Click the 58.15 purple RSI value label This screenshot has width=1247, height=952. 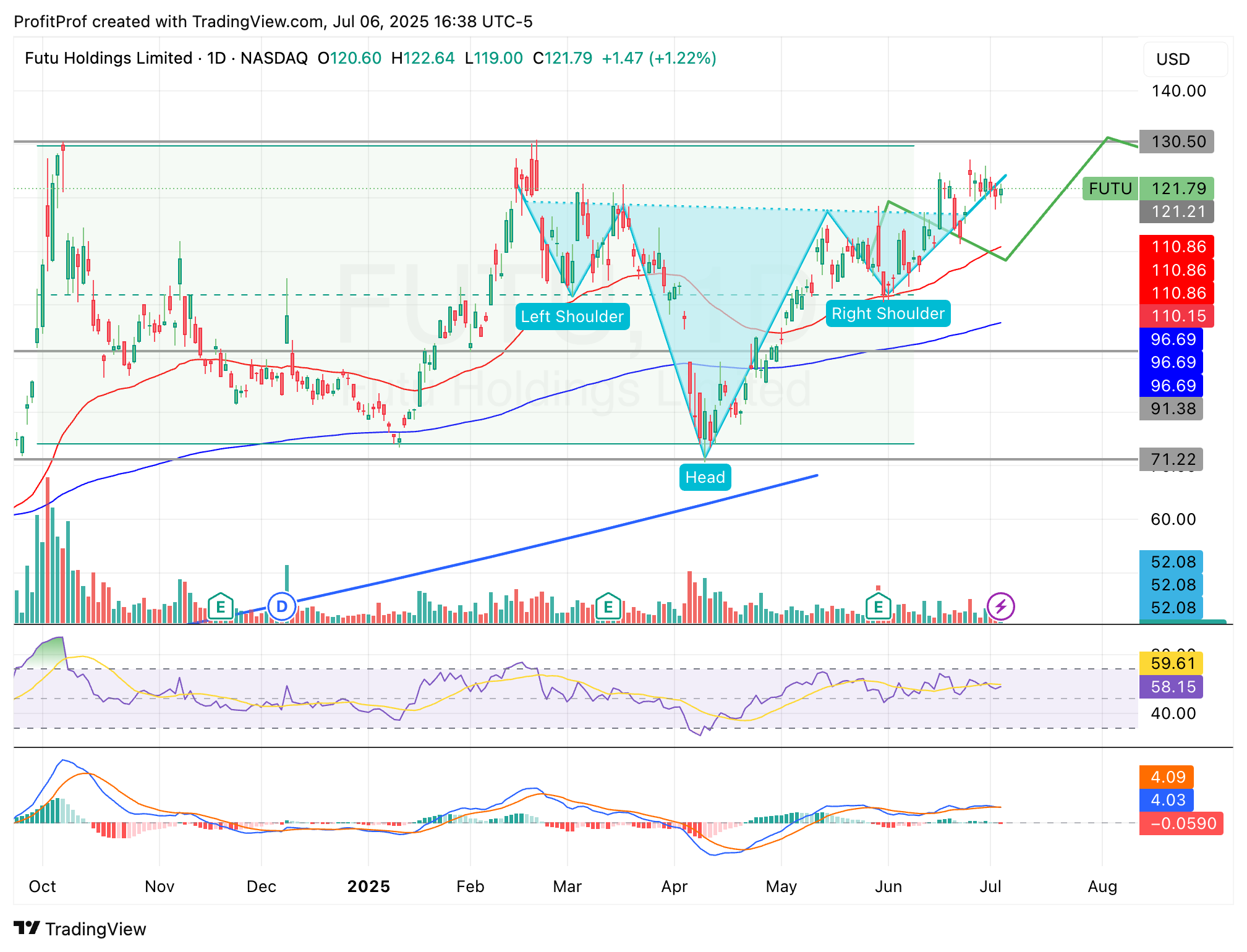click(1172, 687)
